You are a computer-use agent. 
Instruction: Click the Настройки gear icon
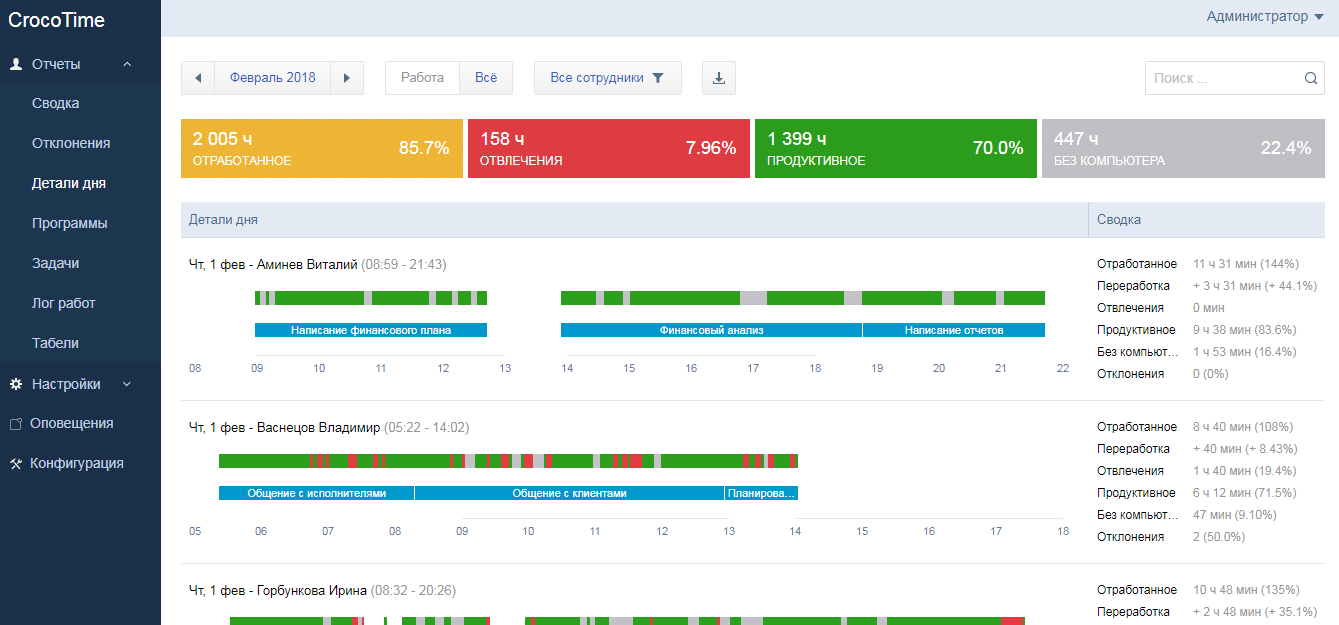pos(16,384)
